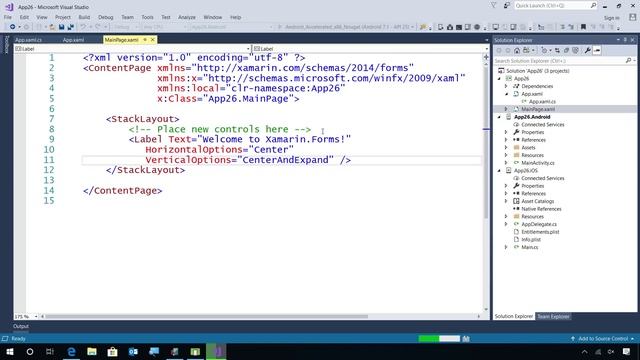Select Asset Catalogs under App26.iOS
Screen dimensions: 640x360
pyautogui.click(x=538, y=201)
